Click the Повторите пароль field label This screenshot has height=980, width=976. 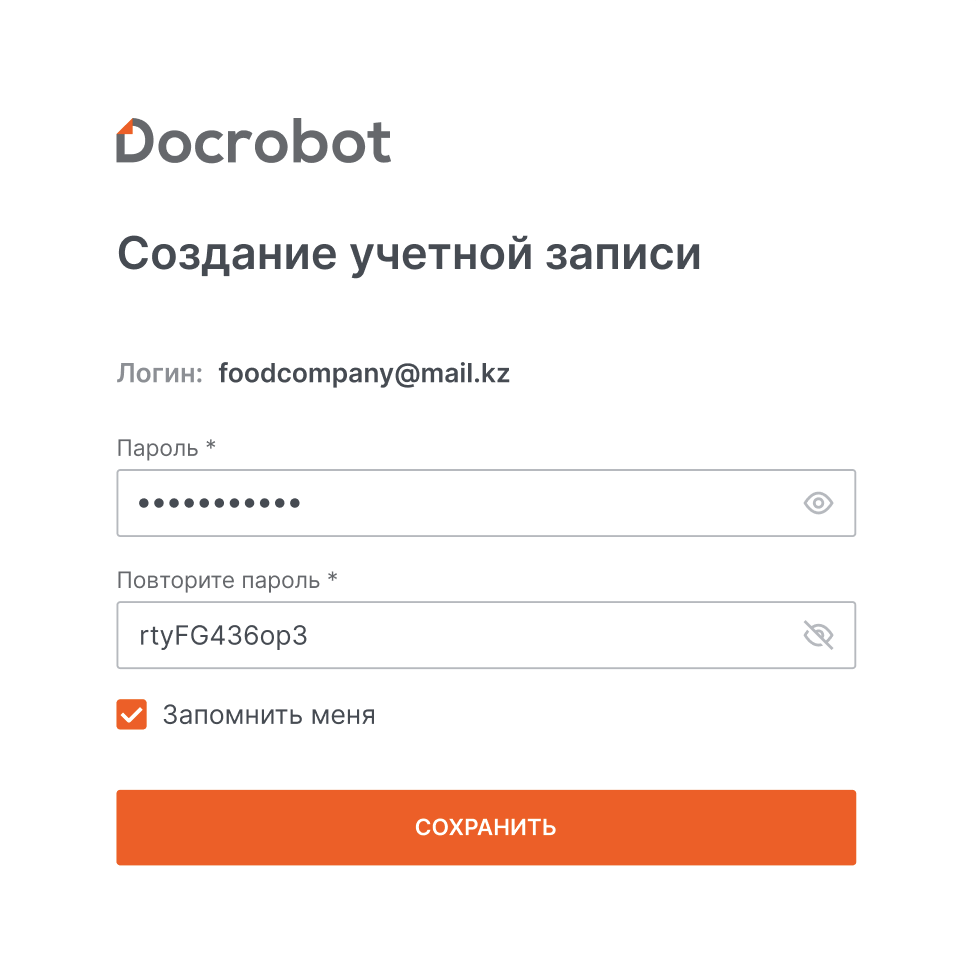click(x=219, y=580)
